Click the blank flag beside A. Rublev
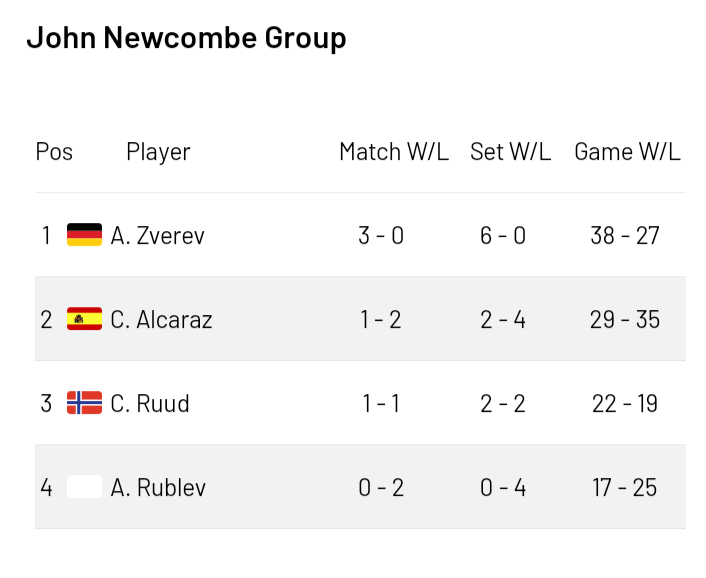Image resolution: width=706 pixels, height=578 pixels. [x=84, y=487]
